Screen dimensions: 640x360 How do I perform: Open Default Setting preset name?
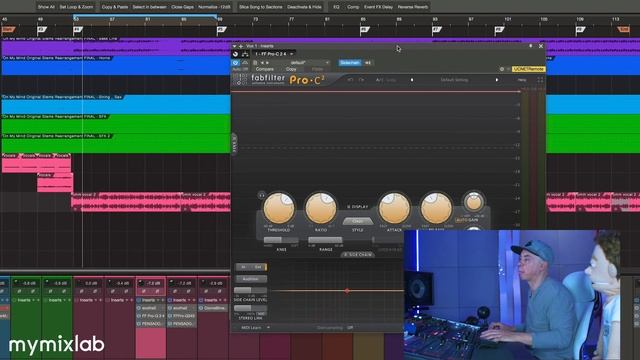(x=454, y=80)
